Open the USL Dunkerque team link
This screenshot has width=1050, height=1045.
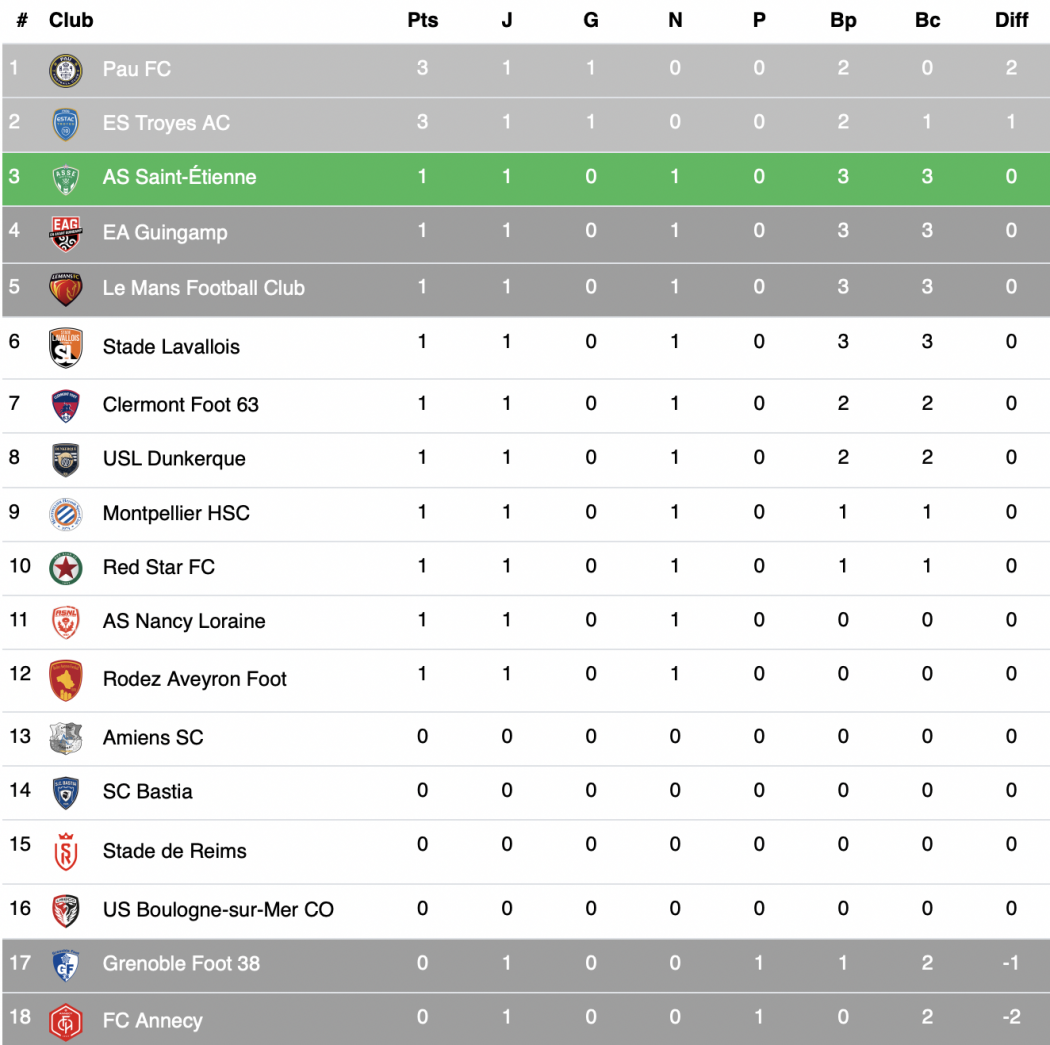[x=174, y=459]
